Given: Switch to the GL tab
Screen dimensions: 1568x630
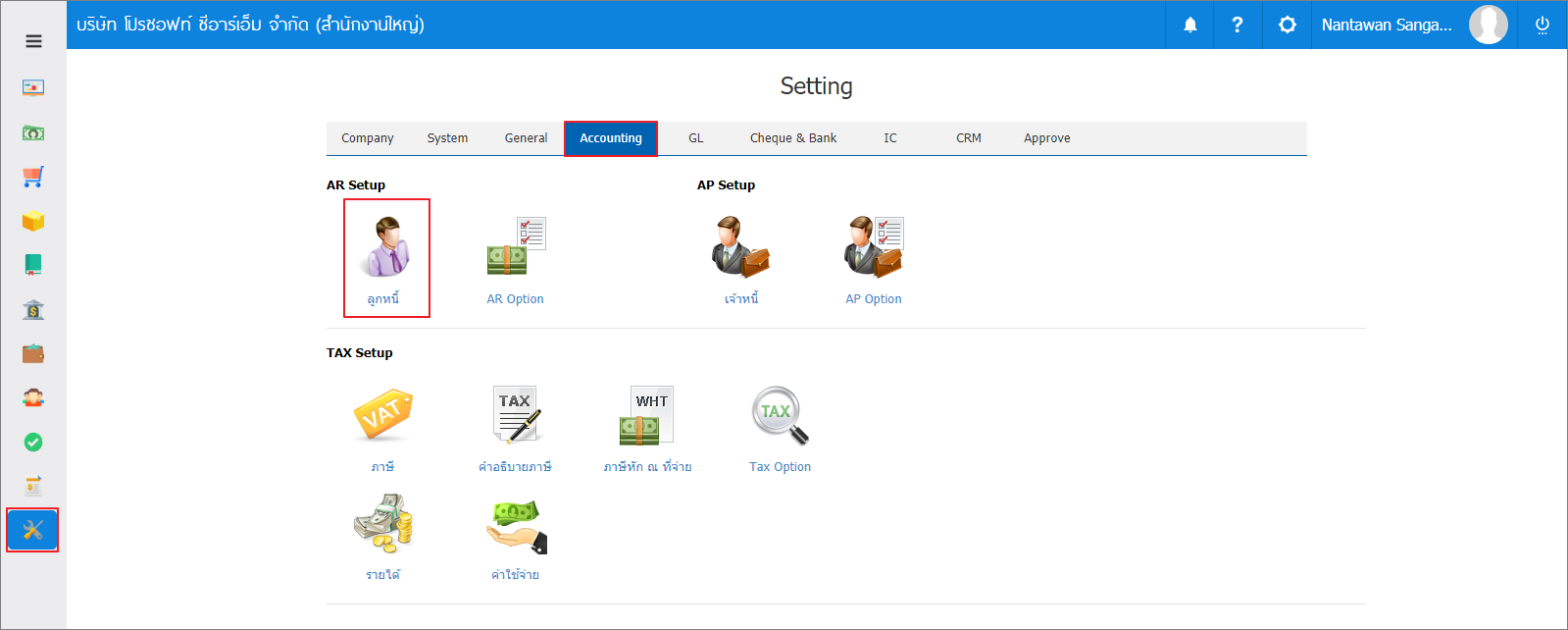Looking at the screenshot, I should coord(696,138).
